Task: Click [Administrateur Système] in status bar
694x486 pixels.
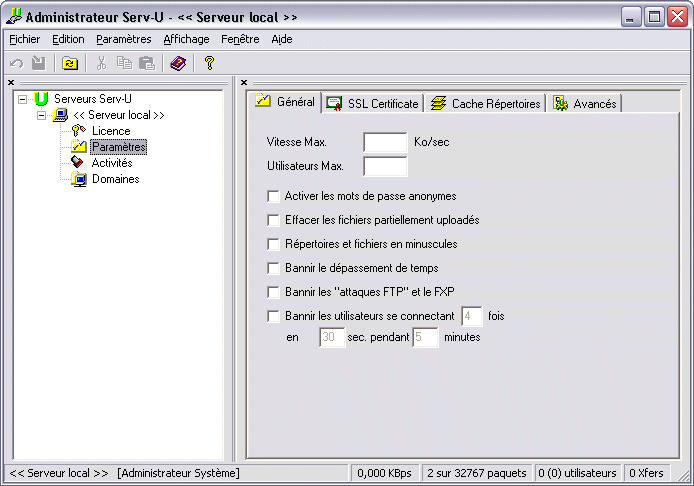Action: click(178, 473)
